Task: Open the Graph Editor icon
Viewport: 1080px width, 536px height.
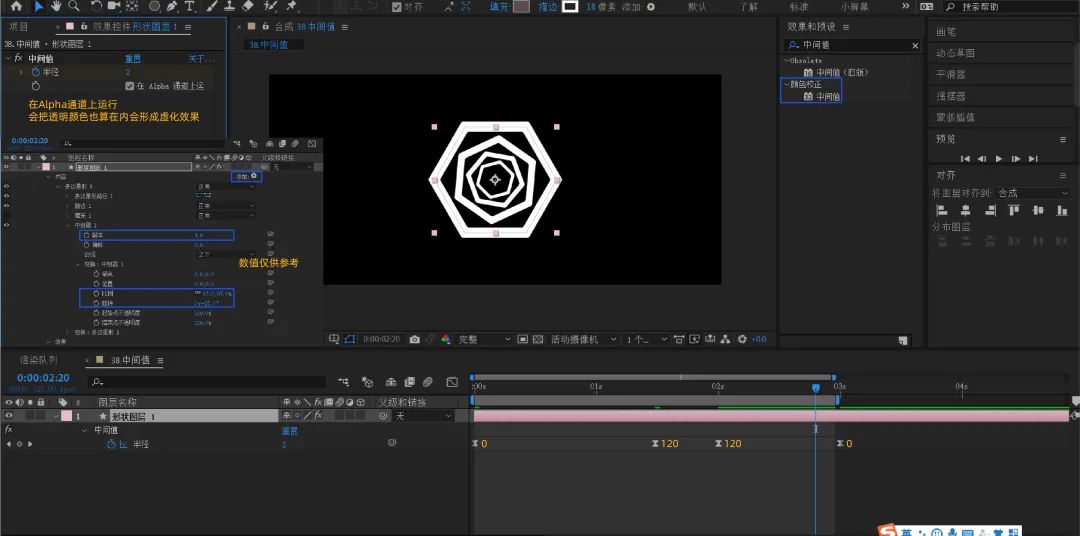Action: (x=452, y=381)
